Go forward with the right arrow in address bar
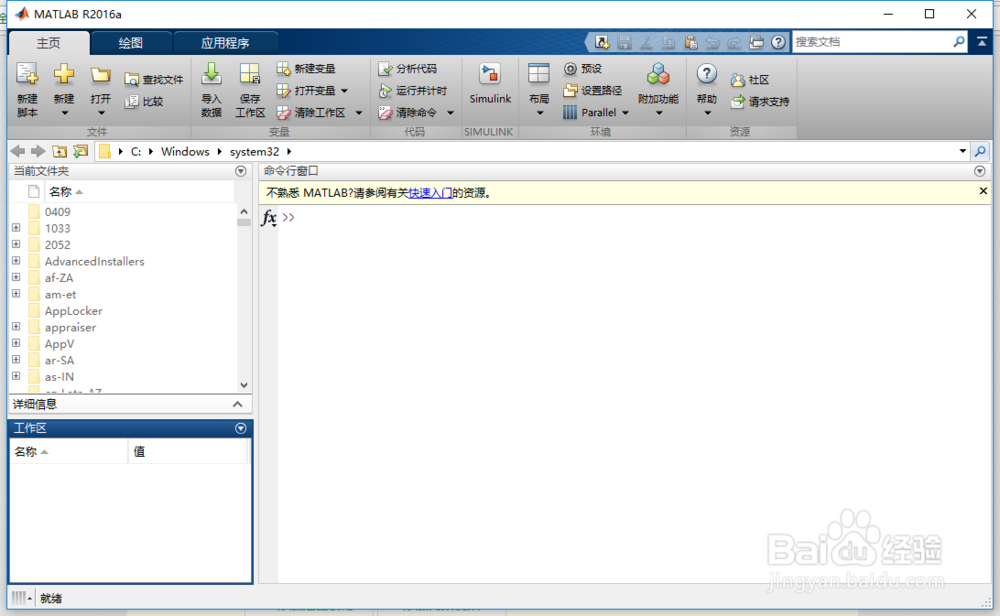Viewport: 1000px width, 616px height. (38, 151)
